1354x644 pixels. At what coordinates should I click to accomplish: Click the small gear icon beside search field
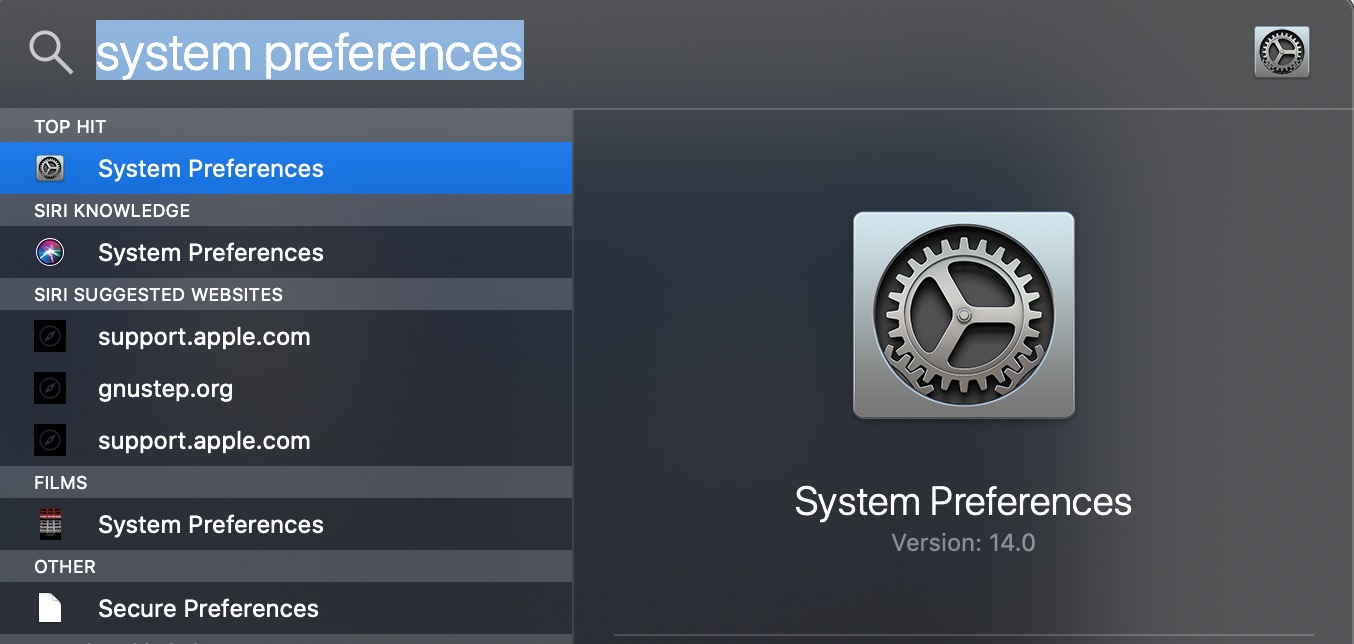[1281, 52]
